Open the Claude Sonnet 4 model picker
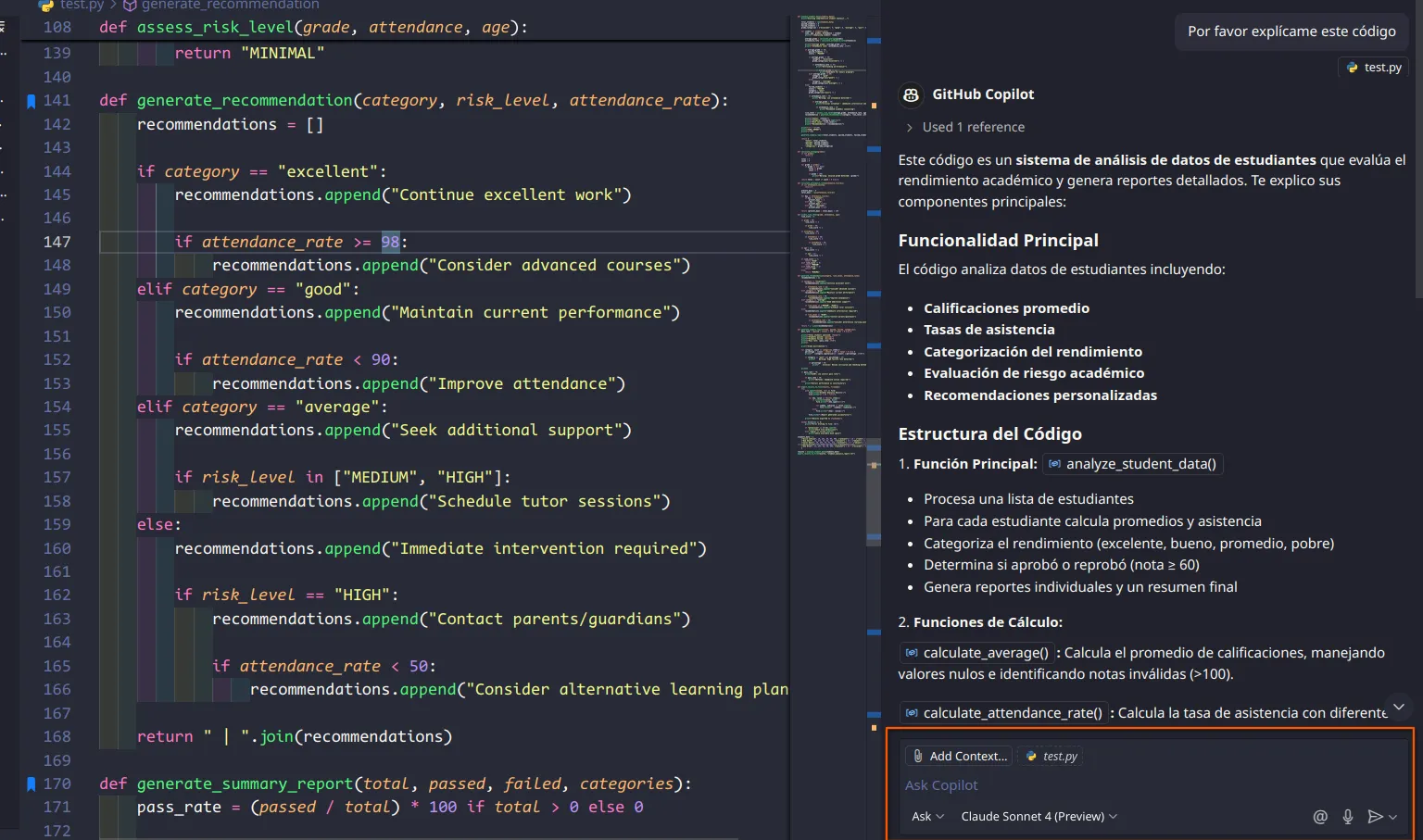 pos(1039,816)
